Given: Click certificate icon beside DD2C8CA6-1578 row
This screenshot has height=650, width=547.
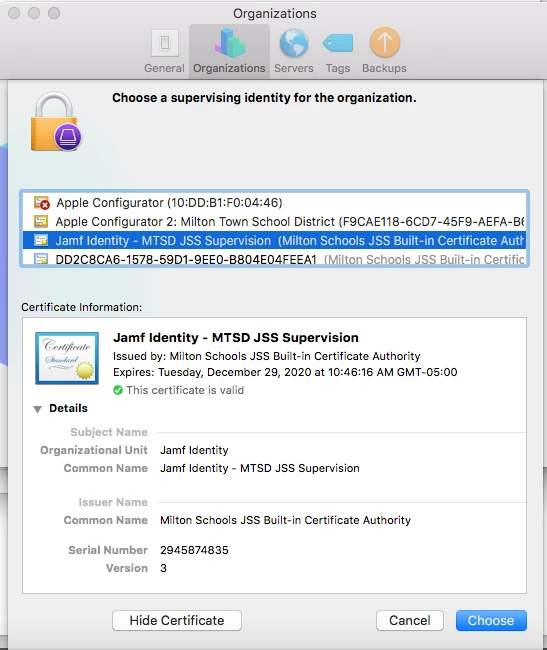Looking at the screenshot, I should 41,260.
